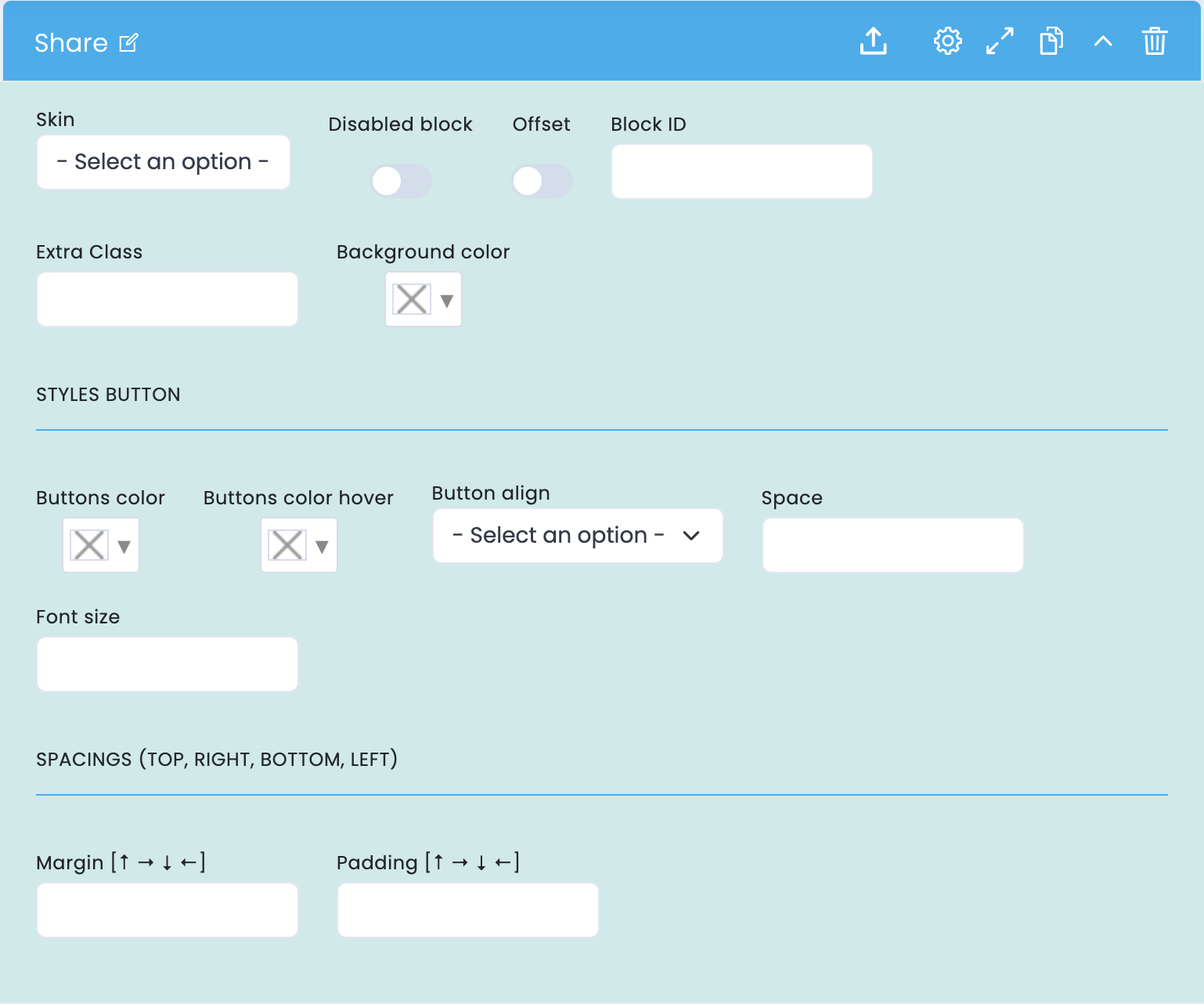Viewport: 1204px width, 1004px height.
Task: Collapse the Share block with chevron up
Action: point(1103,41)
